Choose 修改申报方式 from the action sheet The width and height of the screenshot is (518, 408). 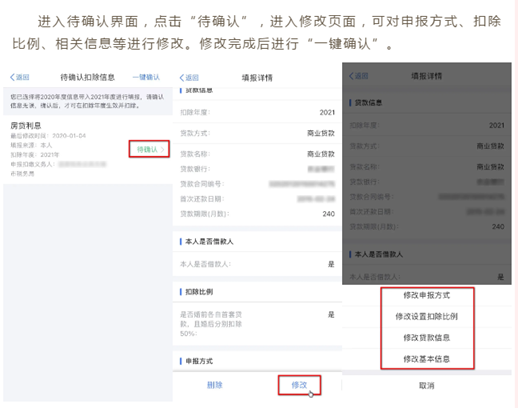(427, 295)
